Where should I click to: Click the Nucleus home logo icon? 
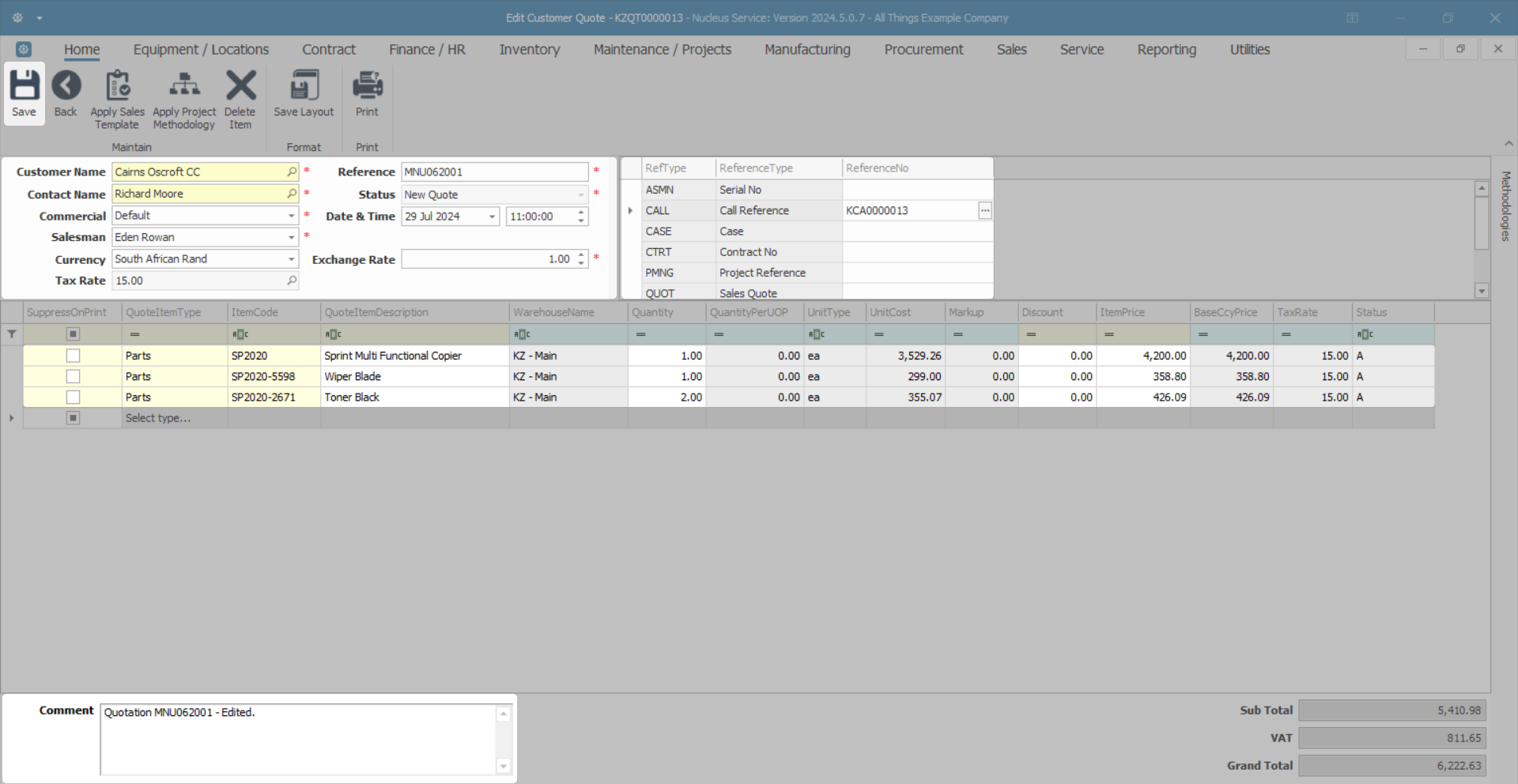(x=24, y=49)
